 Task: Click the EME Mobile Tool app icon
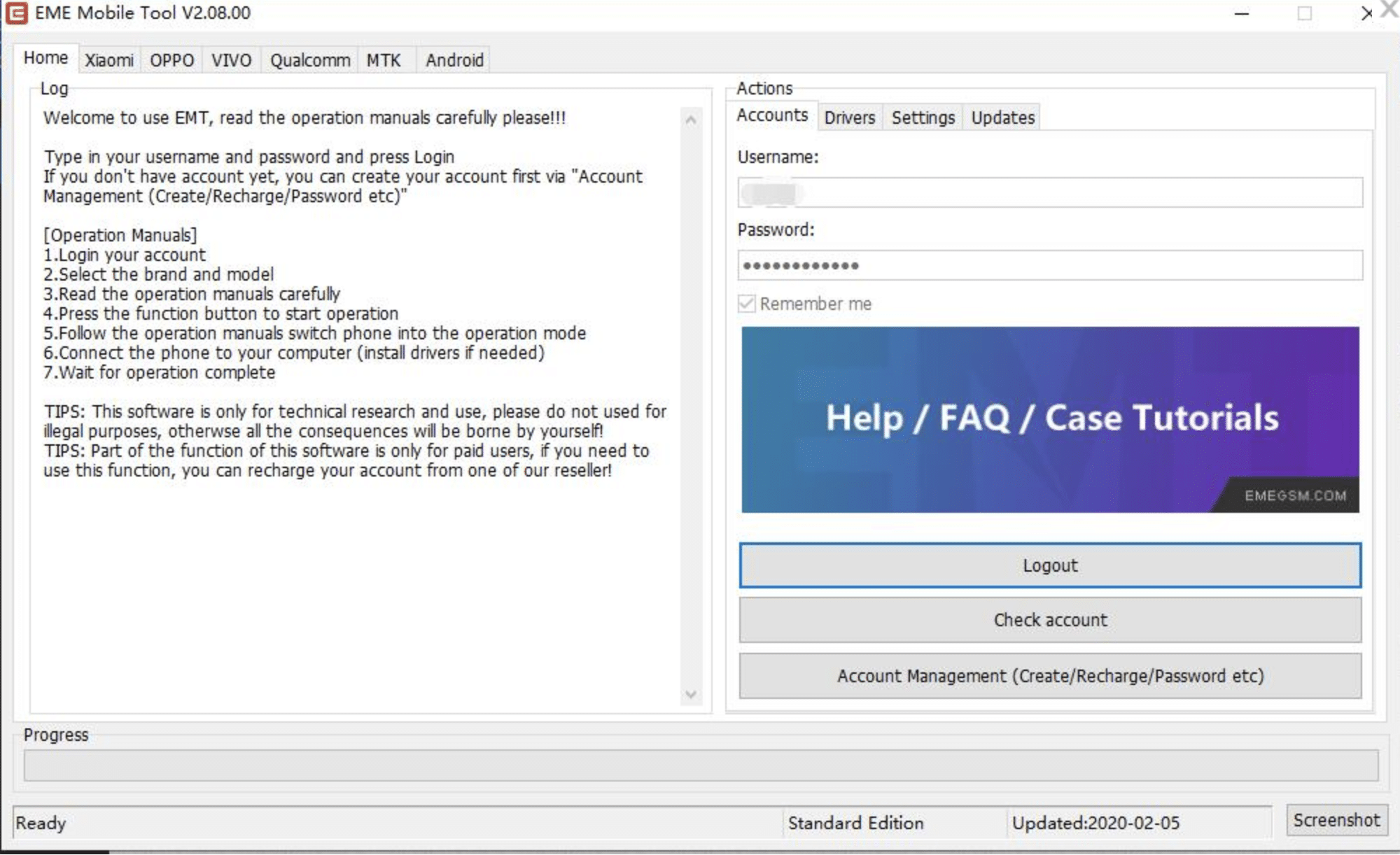tap(16, 13)
